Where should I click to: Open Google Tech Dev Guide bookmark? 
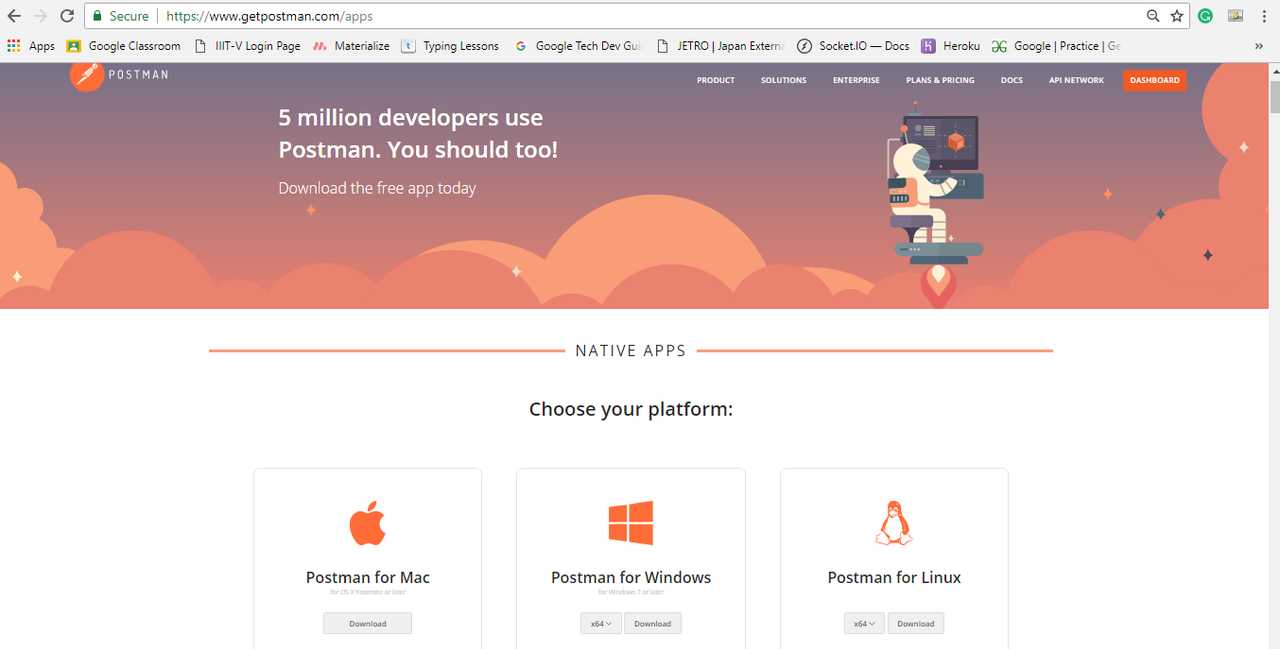tap(578, 46)
